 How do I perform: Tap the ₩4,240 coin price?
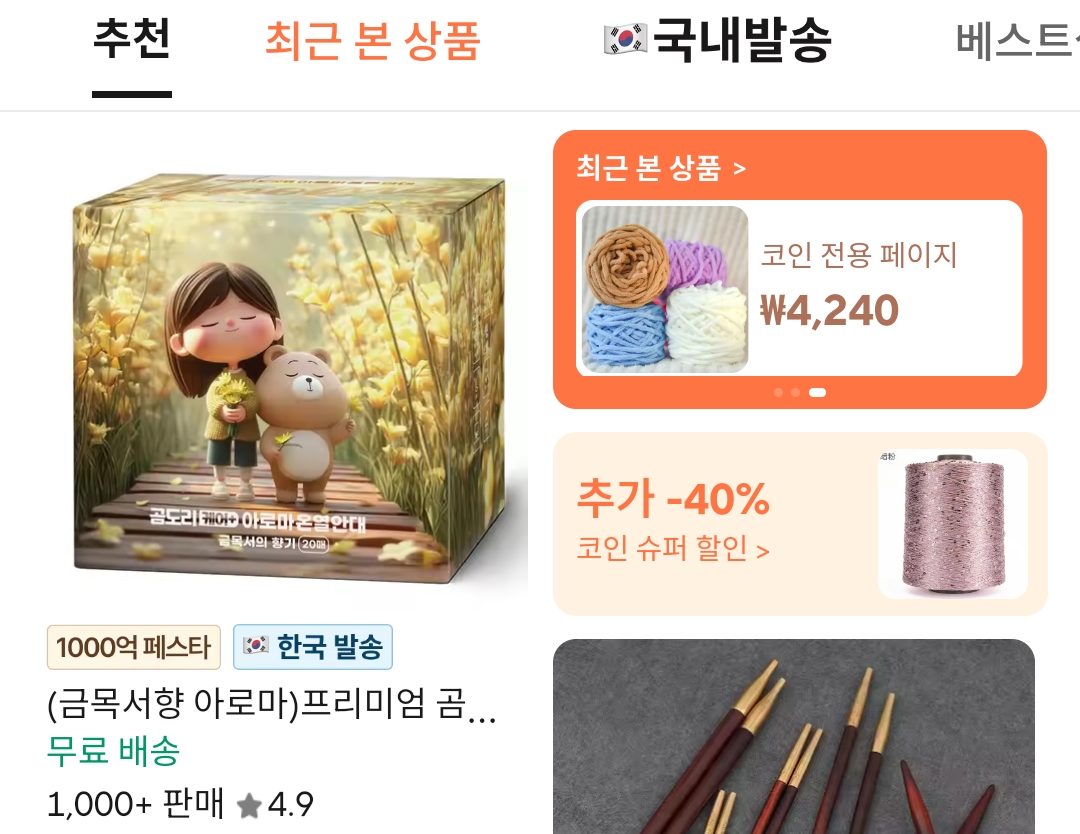pyautogui.click(x=829, y=311)
